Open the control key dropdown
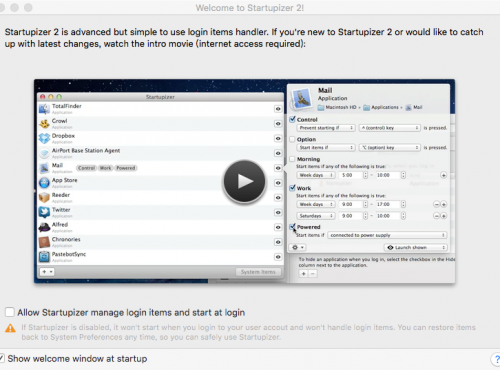Image resolution: width=500 pixels, height=370 pixels. point(389,128)
